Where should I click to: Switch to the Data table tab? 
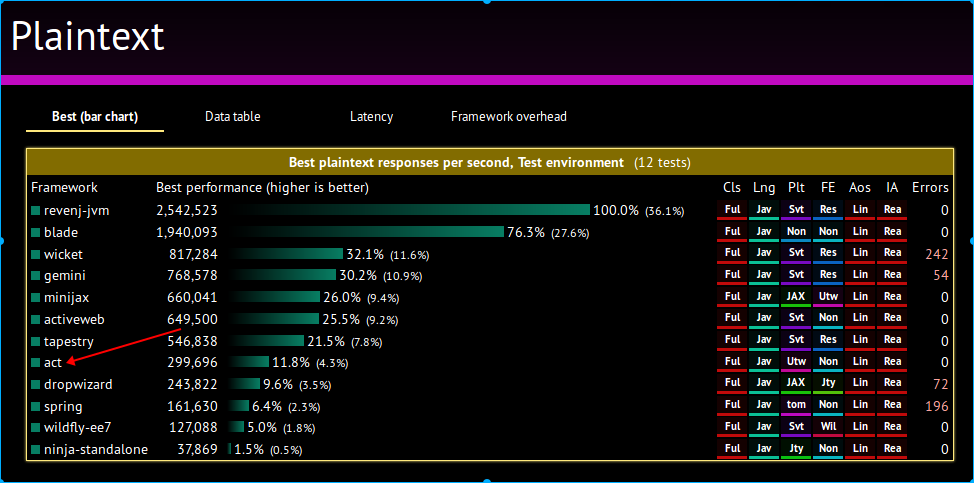tap(232, 117)
